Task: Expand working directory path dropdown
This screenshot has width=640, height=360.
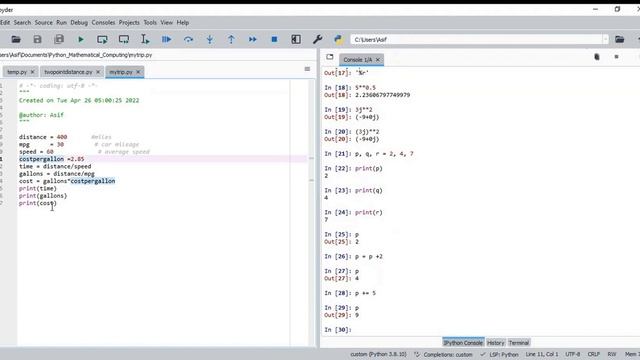Action: point(605,40)
